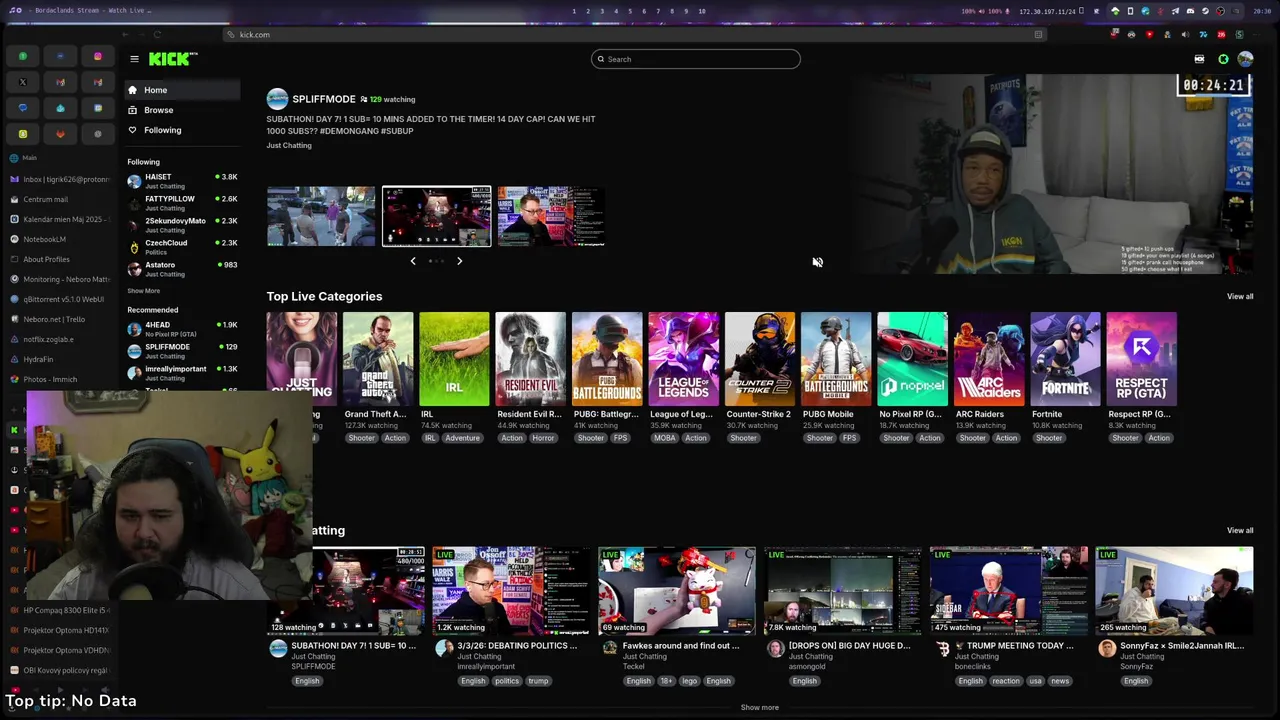
Task: Open Grand Theft Auto category cover
Action: pos(378,359)
